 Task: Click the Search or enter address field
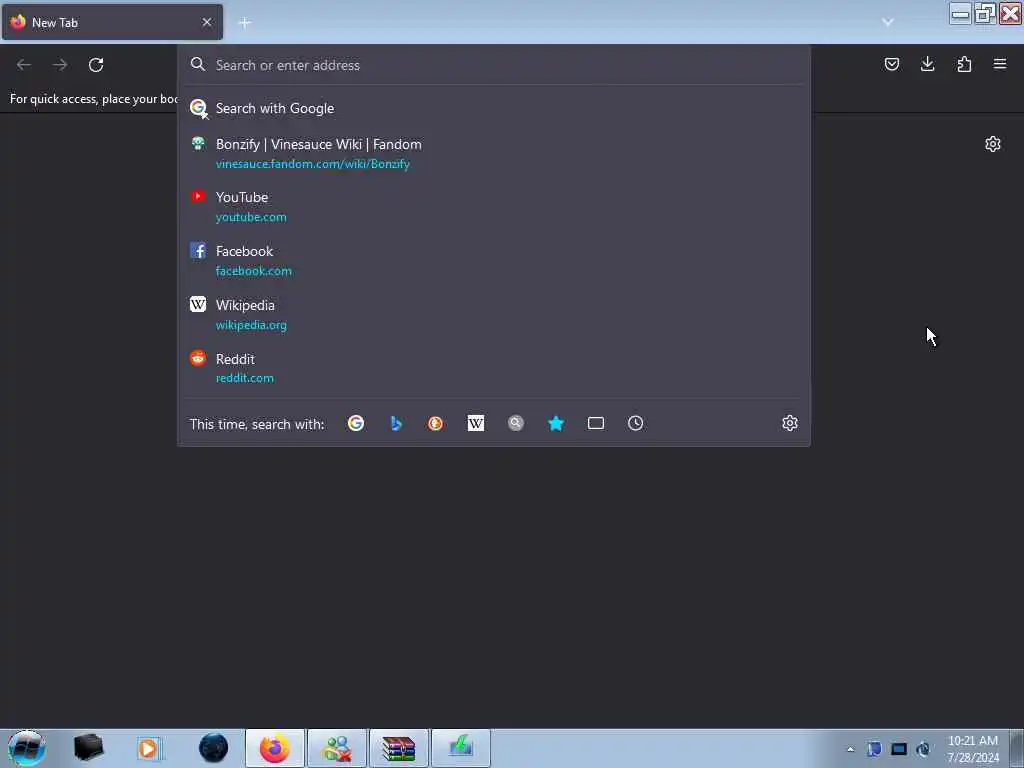(x=494, y=65)
